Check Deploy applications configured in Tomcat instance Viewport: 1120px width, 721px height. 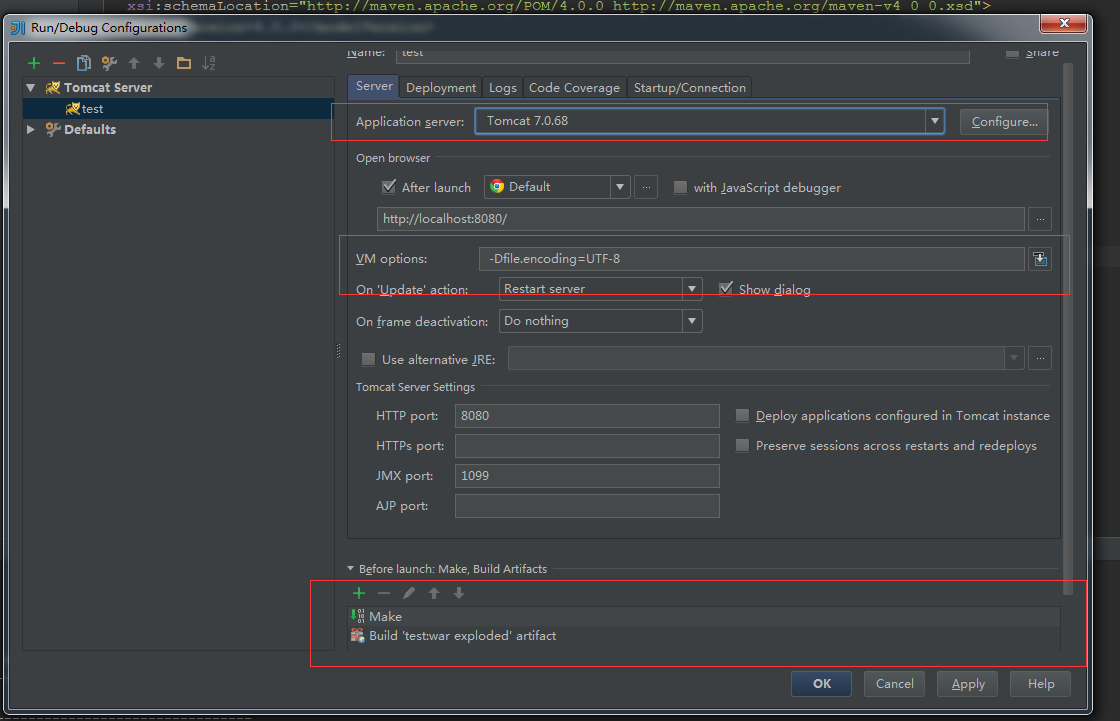click(742, 415)
